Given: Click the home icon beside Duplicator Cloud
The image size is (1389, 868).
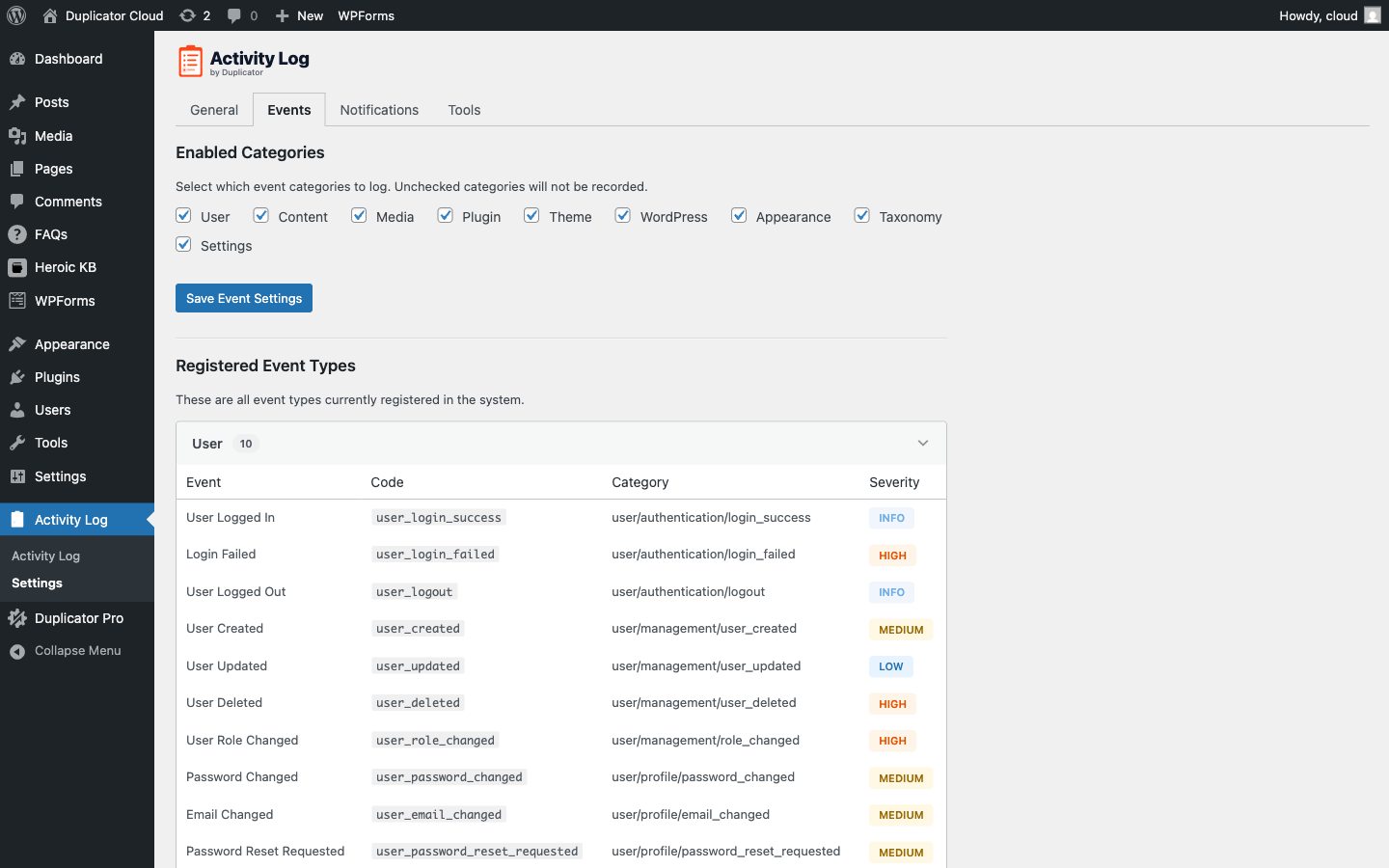Looking at the screenshot, I should click(x=50, y=15).
